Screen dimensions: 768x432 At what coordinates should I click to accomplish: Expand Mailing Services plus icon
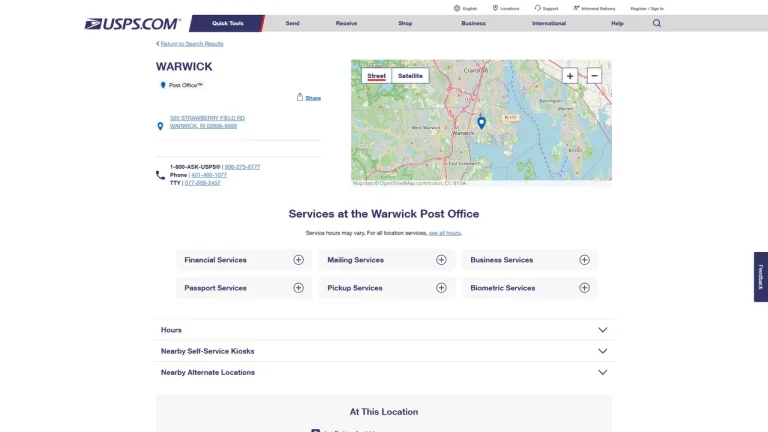(441, 260)
